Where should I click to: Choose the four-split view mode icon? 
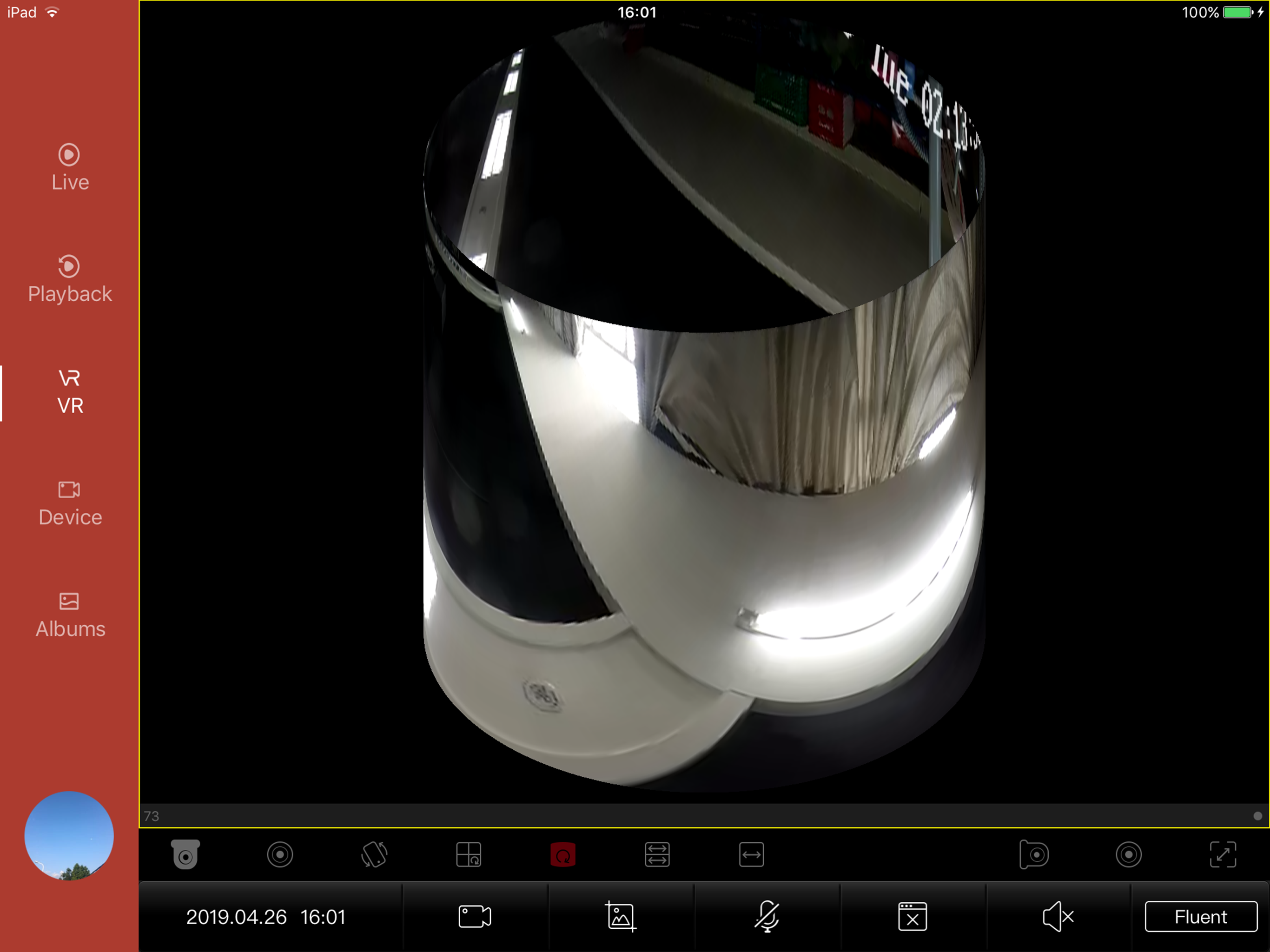469,854
